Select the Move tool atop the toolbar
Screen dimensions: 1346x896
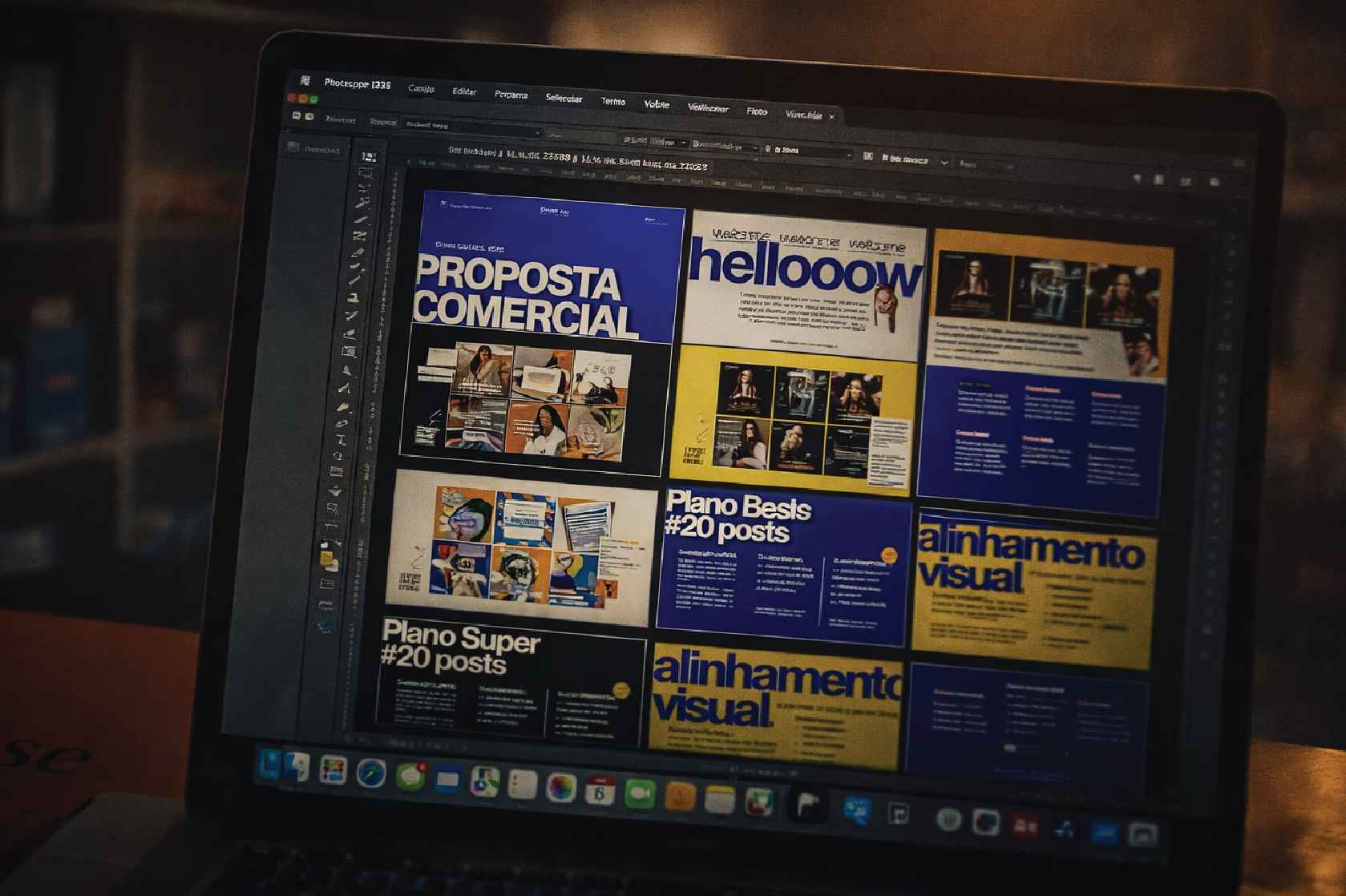(369, 157)
